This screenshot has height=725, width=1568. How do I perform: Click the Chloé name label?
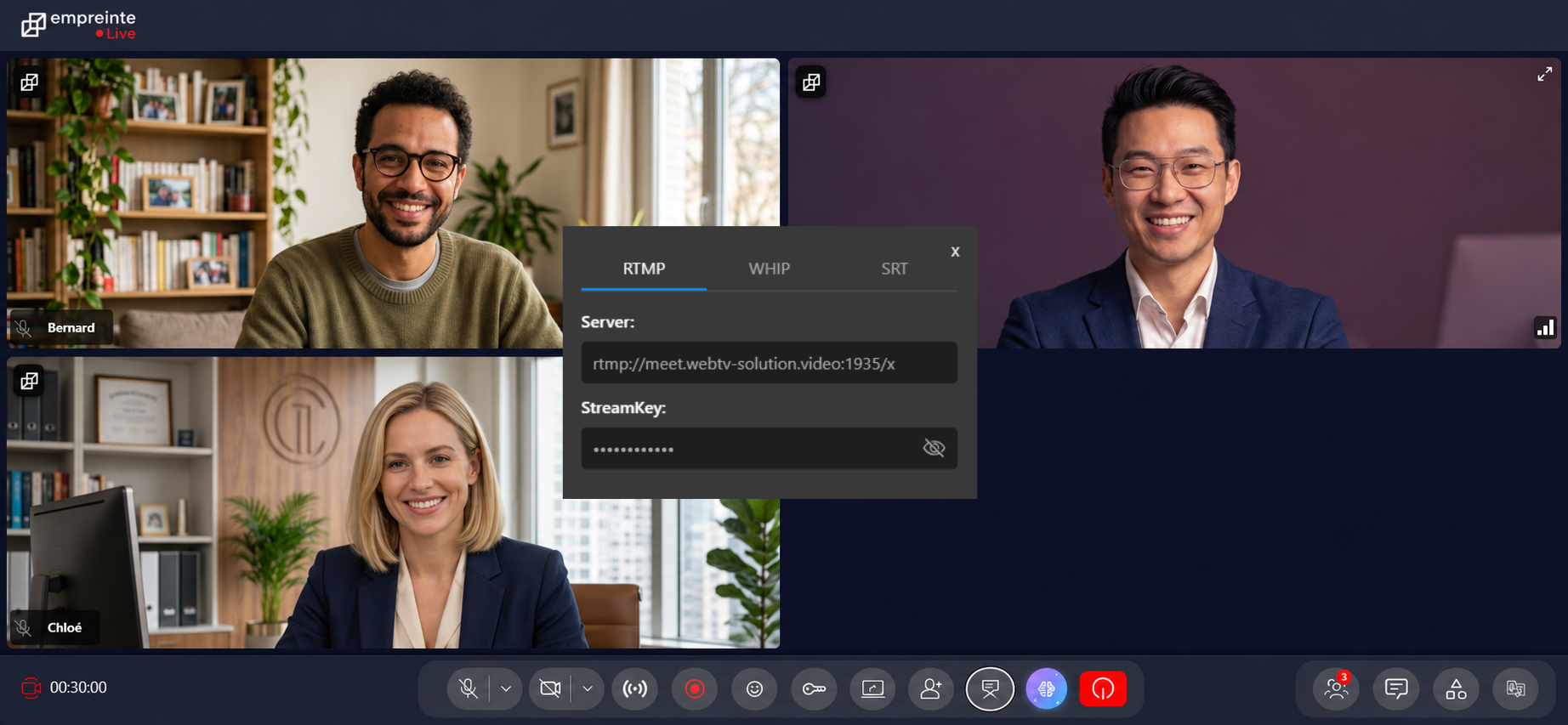(x=65, y=628)
